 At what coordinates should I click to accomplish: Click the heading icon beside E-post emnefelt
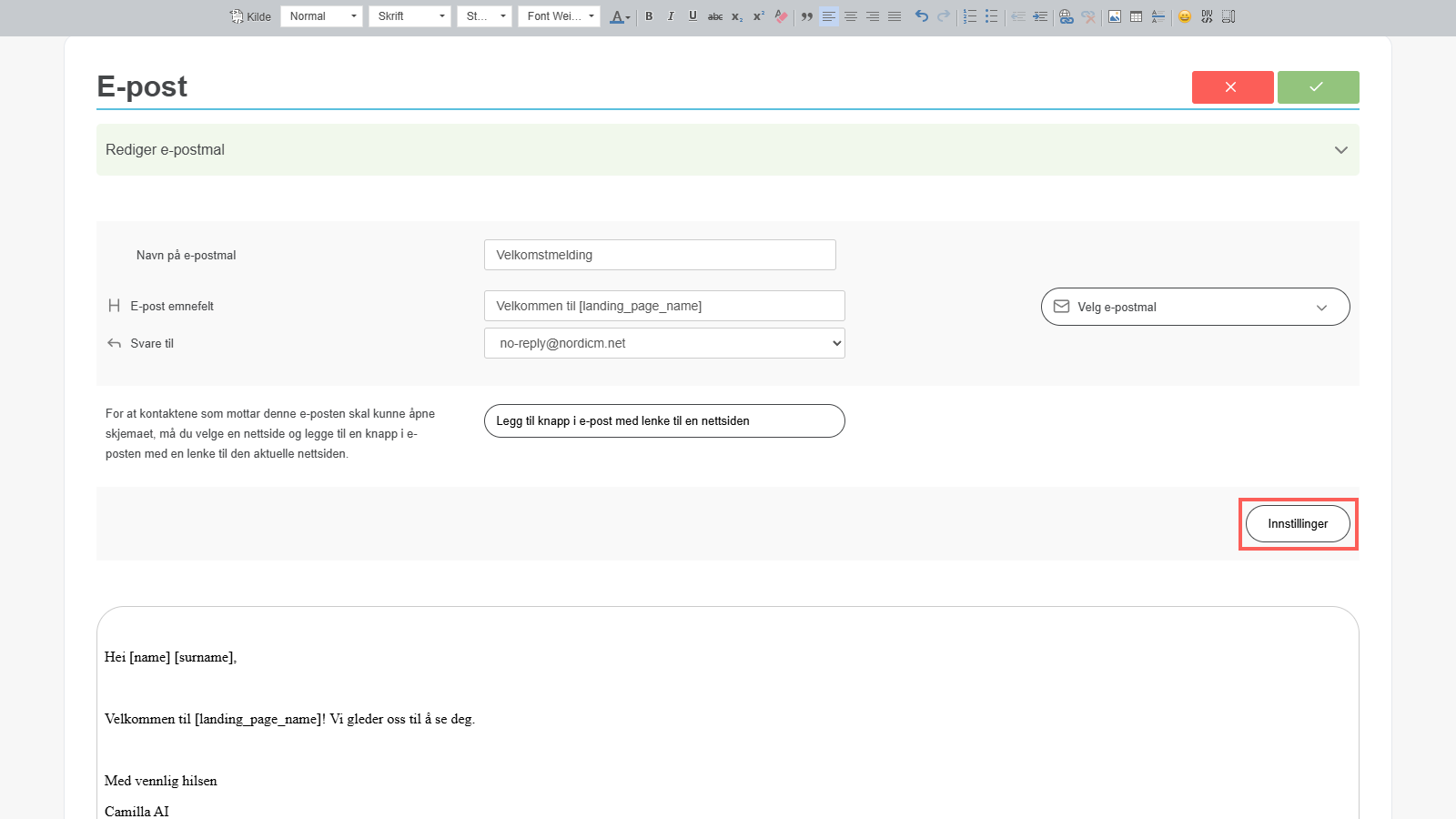tap(114, 306)
